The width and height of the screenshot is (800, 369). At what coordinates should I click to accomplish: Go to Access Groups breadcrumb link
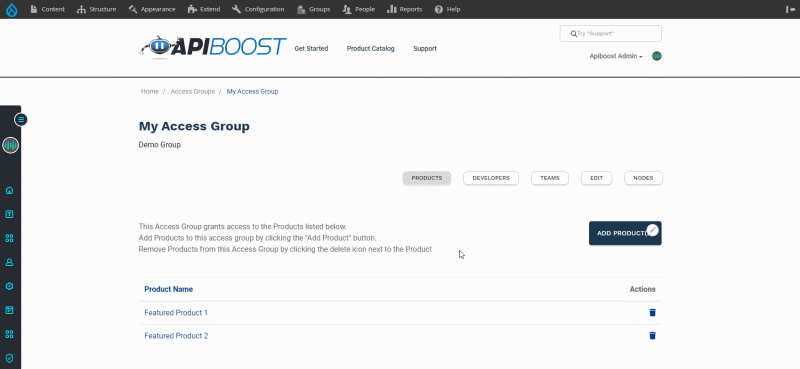coord(192,91)
